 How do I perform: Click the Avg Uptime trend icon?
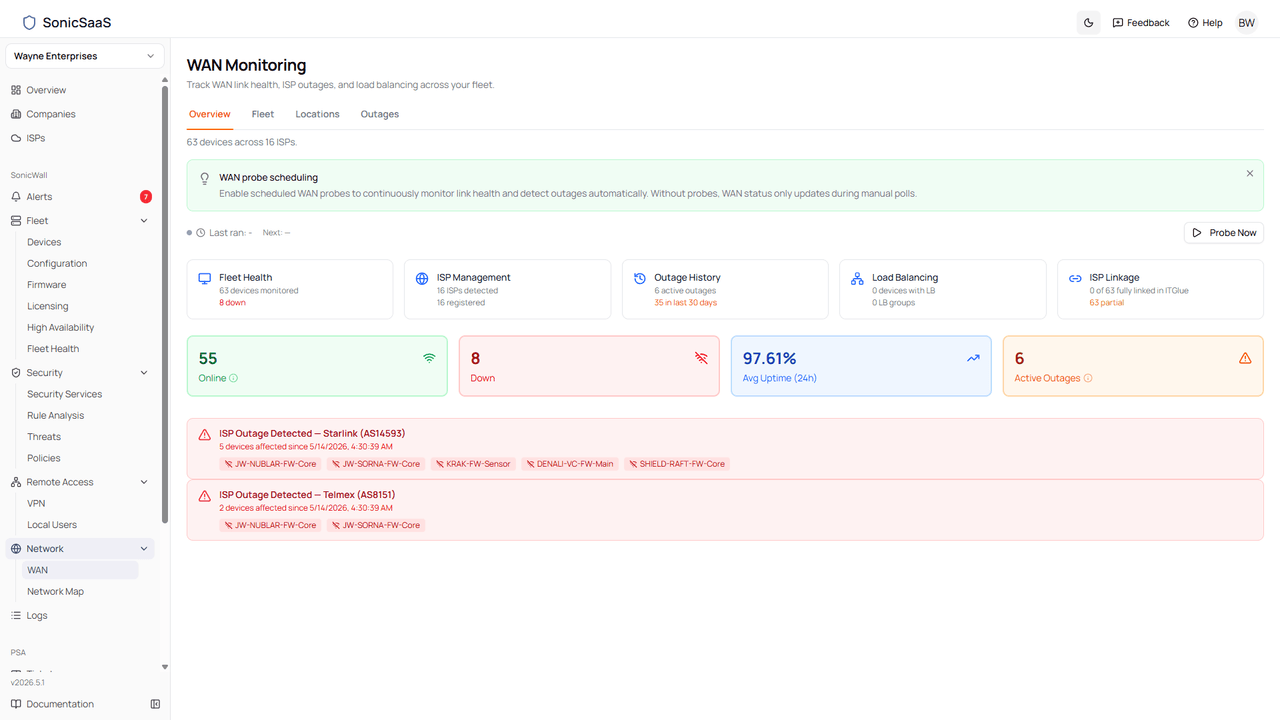coord(973,358)
